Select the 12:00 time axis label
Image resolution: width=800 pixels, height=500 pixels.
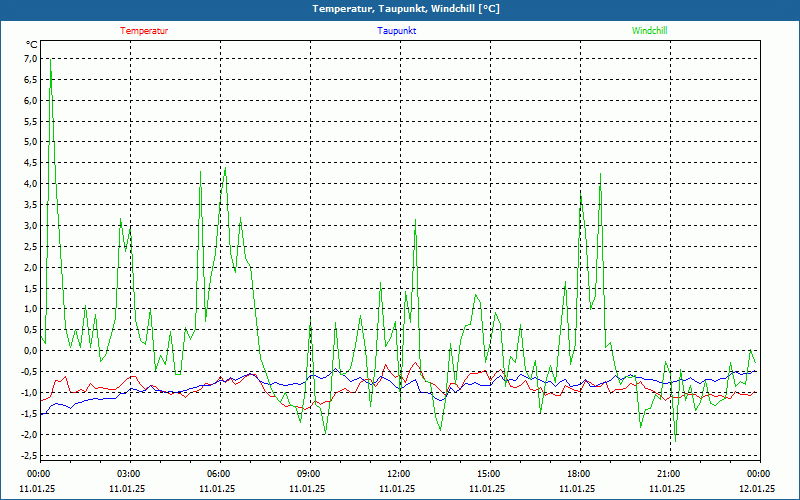(x=398, y=474)
